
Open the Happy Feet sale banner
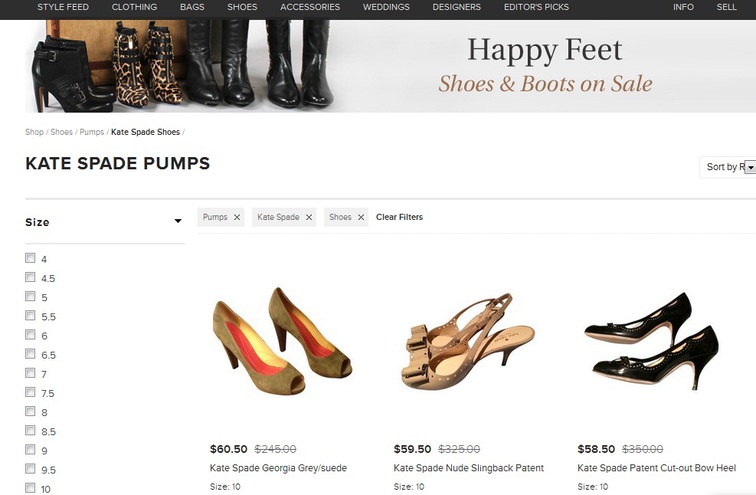(391, 66)
